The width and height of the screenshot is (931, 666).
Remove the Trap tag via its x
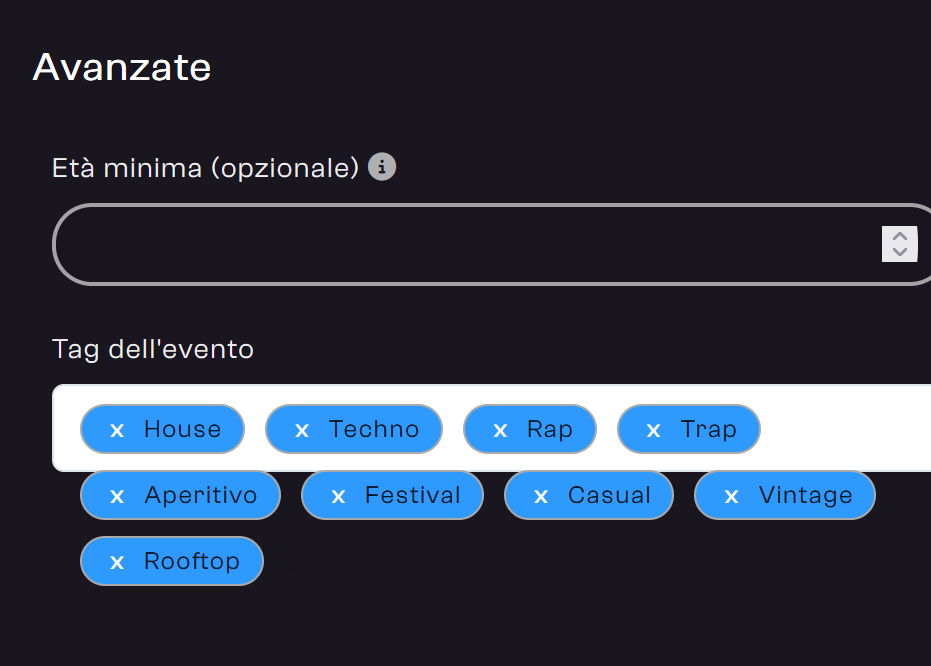[x=654, y=430]
